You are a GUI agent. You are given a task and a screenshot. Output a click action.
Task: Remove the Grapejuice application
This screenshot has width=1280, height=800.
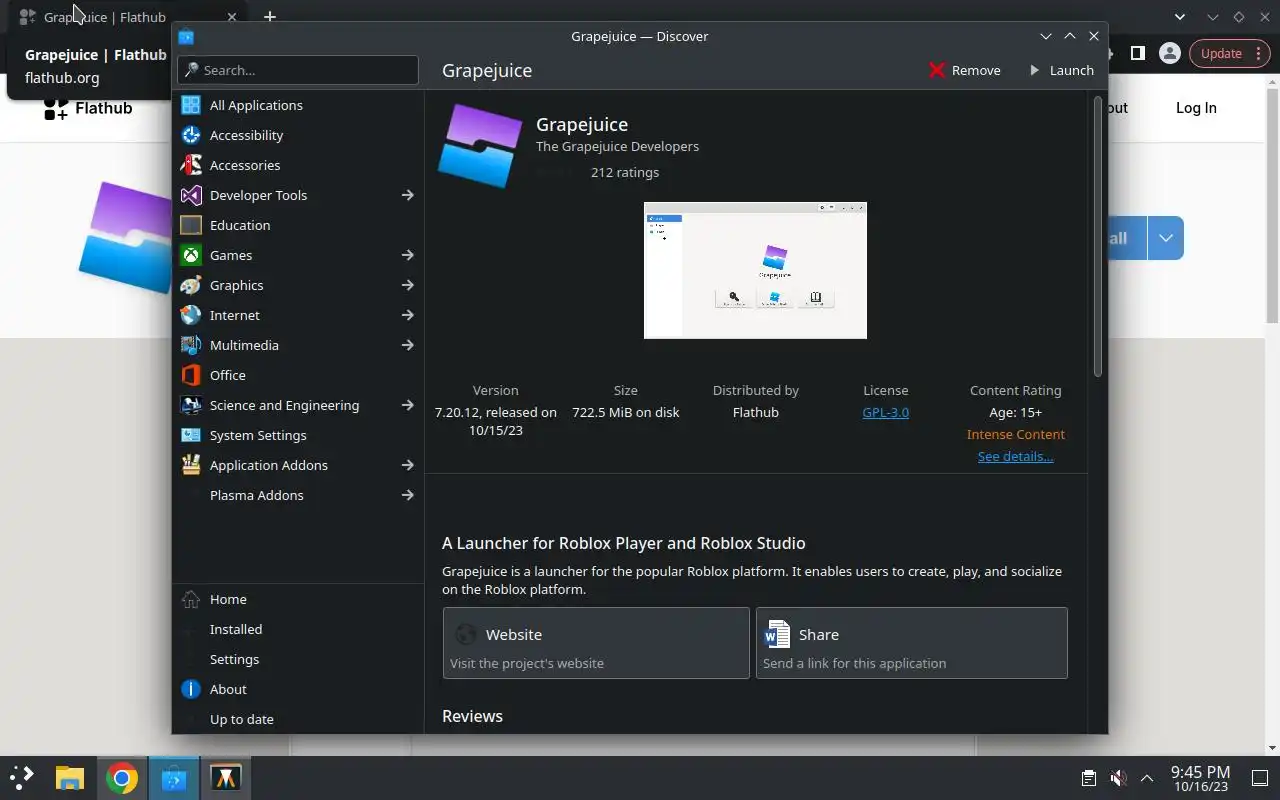point(965,70)
